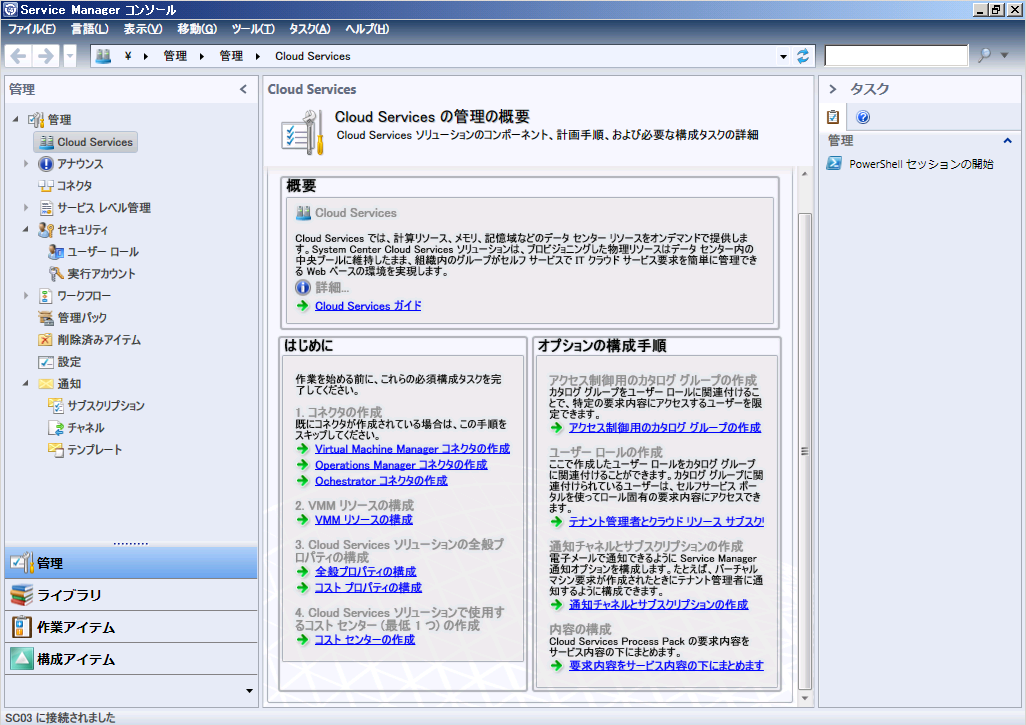This screenshot has width=1026, height=725.
Task: Expand the アナウンス tree node
Action: coord(26,164)
